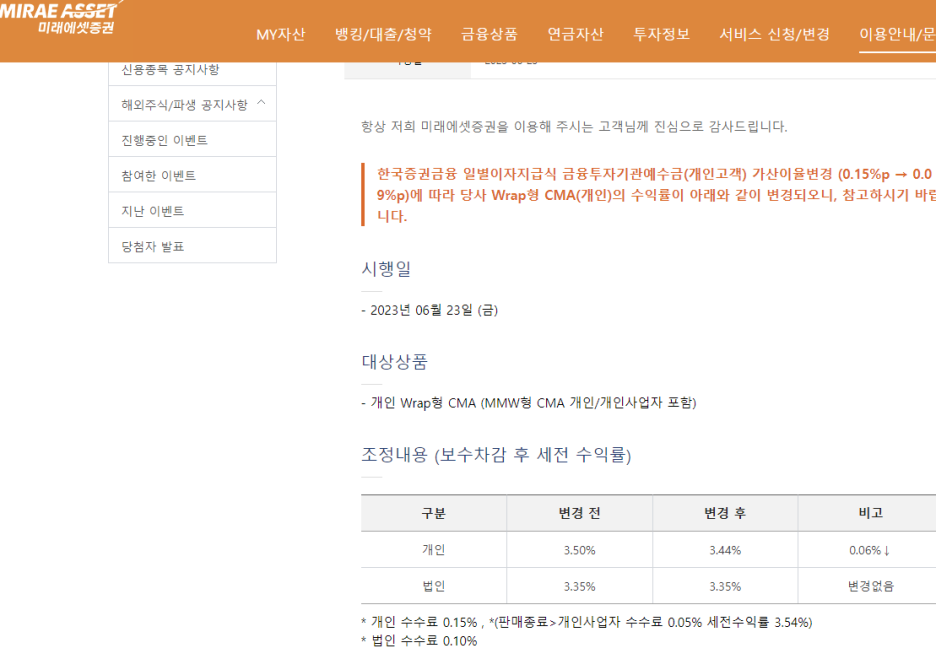Select the date text 2023년 06월 23일 (금)
The width and height of the screenshot is (936, 659).
click(434, 310)
